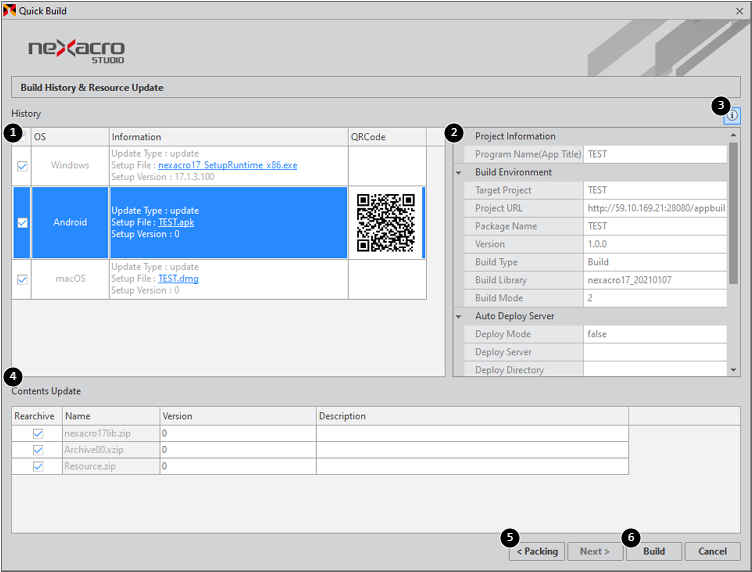Click the Program Name value field
752x572 pixels.
(655, 154)
